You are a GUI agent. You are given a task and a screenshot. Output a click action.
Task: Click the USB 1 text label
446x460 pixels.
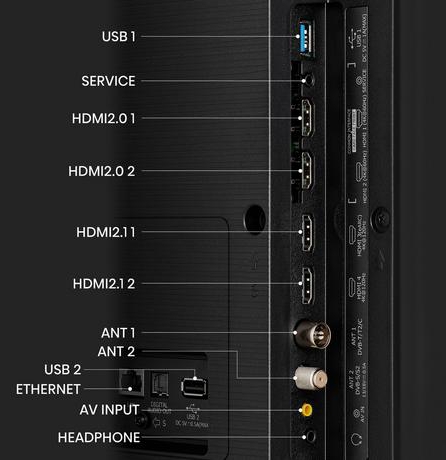119,36
